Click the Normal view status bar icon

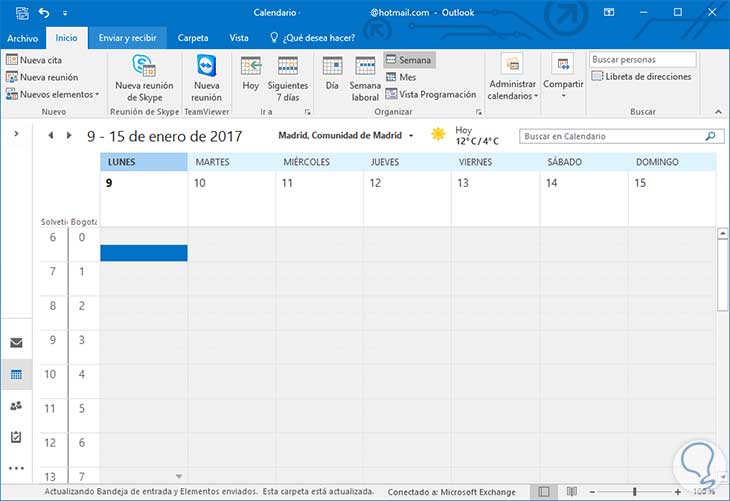click(544, 492)
